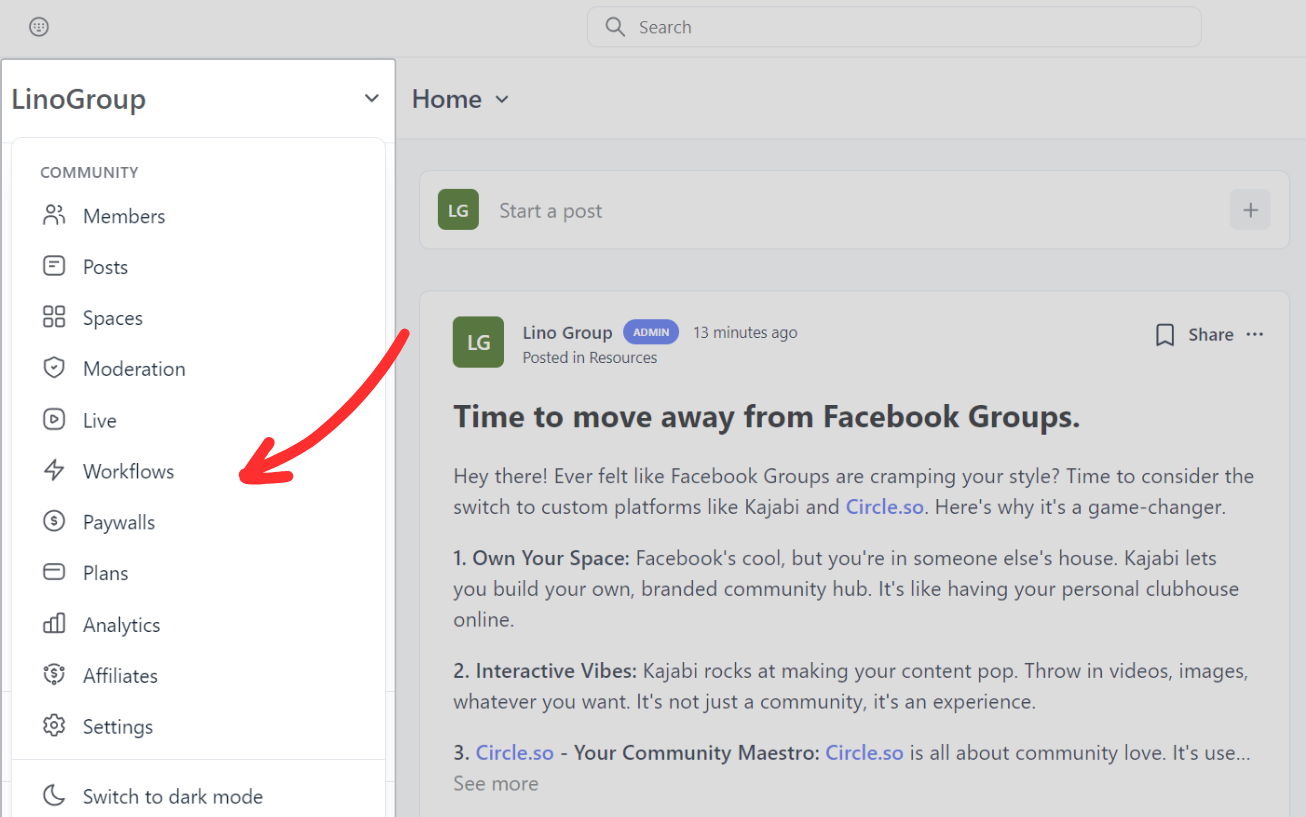This screenshot has height=817, width=1306.
Task: Click the Home heading text
Action: (447, 99)
